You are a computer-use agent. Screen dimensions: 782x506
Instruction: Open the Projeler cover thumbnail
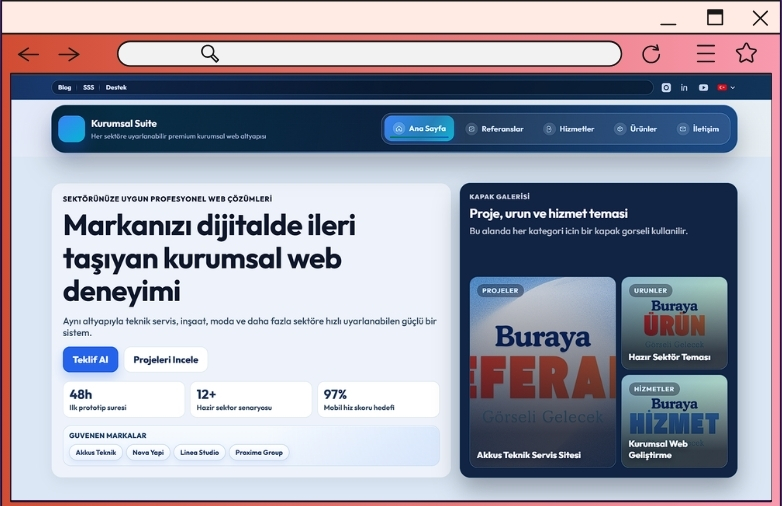coord(543,372)
